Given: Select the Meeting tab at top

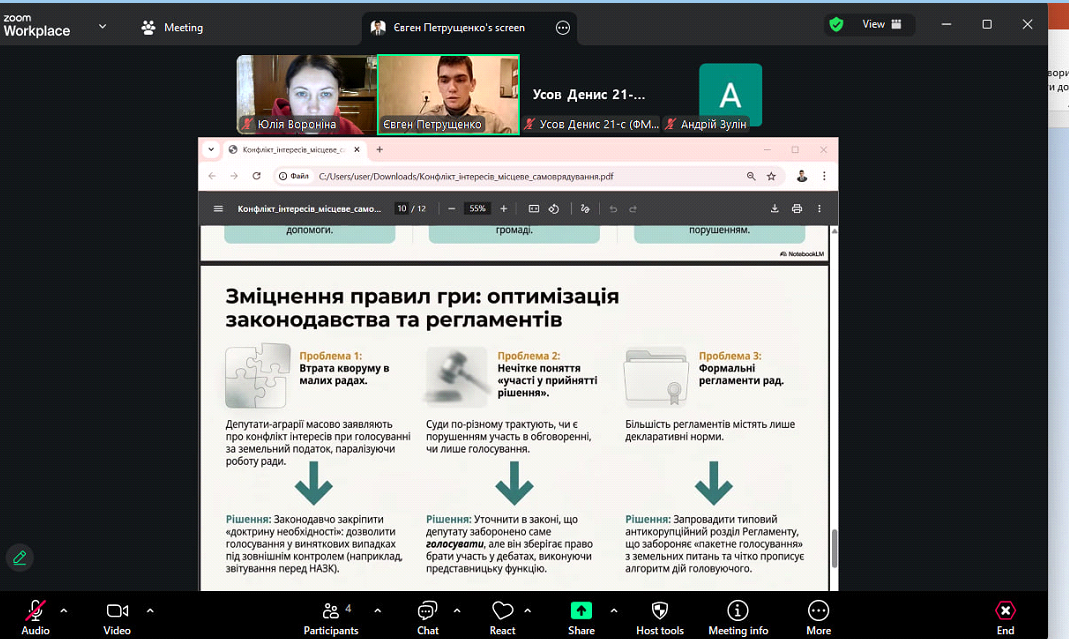Looking at the screenshot, I should [x=172, y=27].
